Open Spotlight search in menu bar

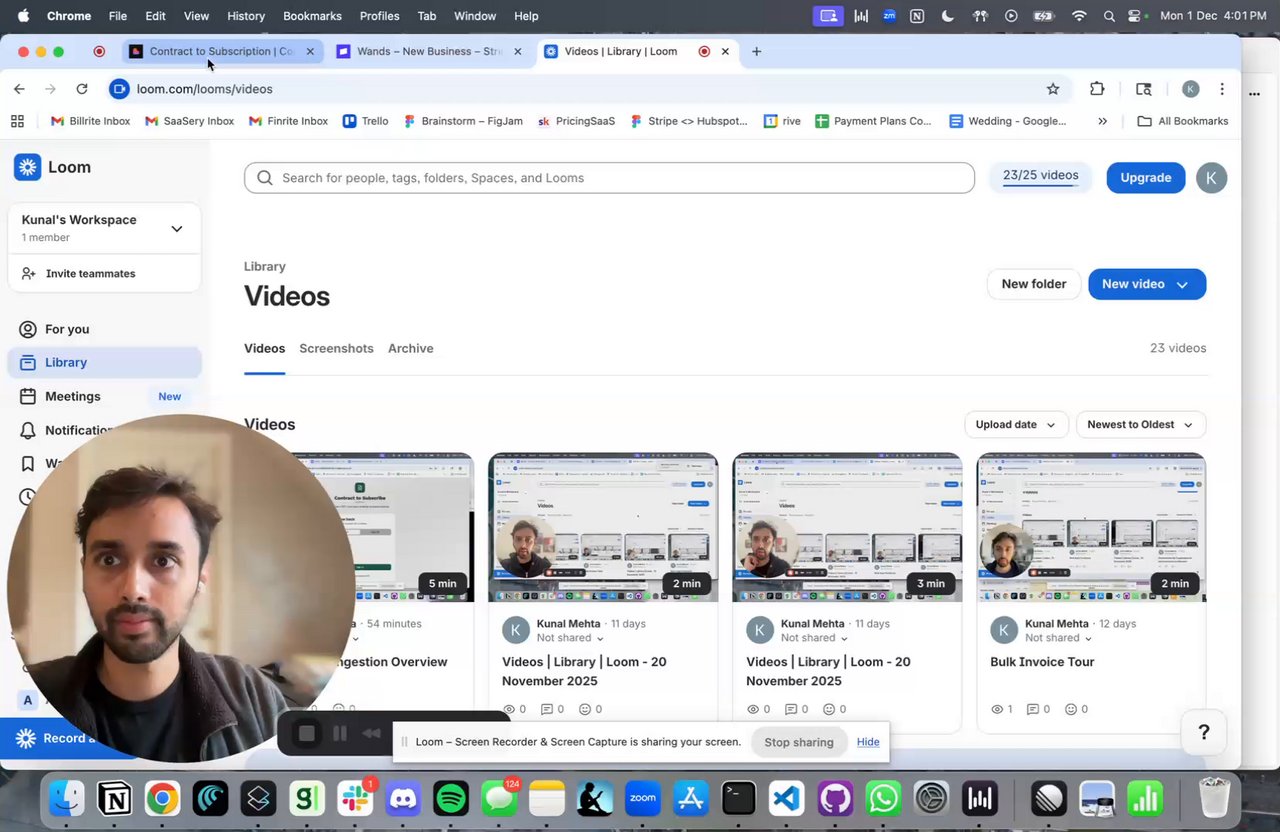(x=1109, y=16)
